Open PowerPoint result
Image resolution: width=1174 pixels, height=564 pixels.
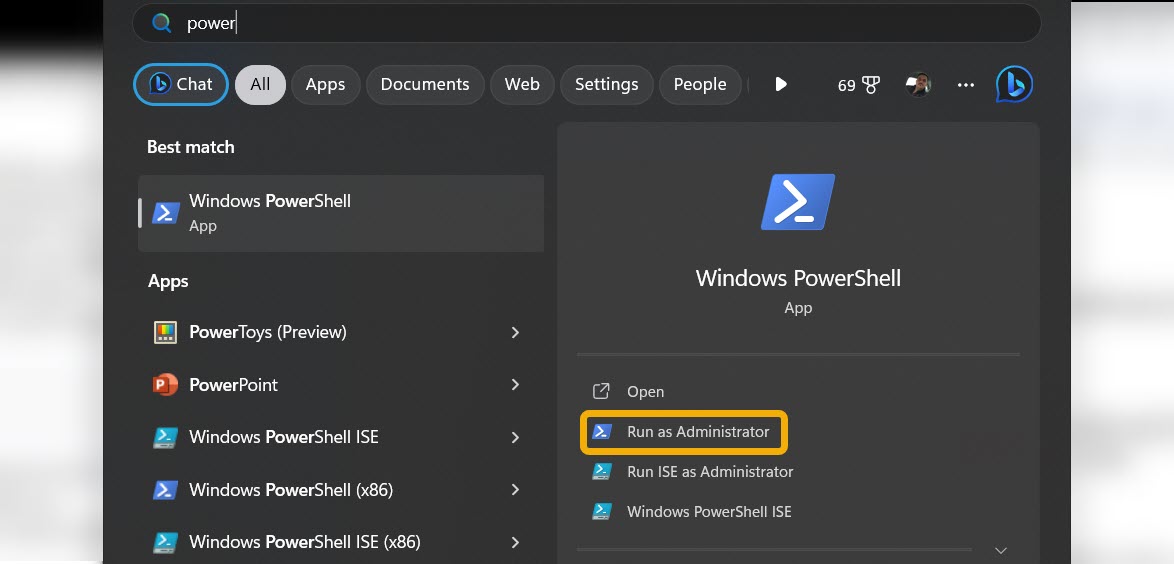click(x=341, y=384)
